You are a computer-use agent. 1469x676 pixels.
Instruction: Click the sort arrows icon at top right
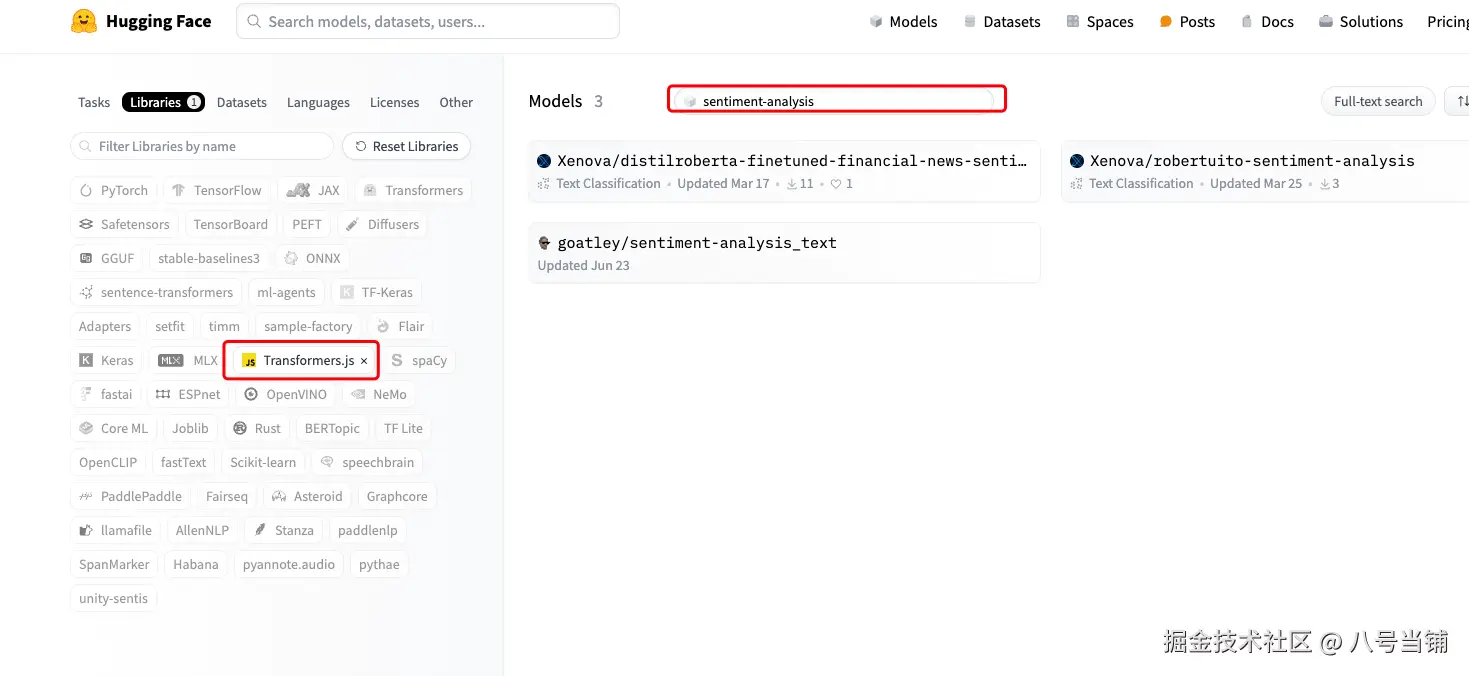click(x=1461, y=101)
